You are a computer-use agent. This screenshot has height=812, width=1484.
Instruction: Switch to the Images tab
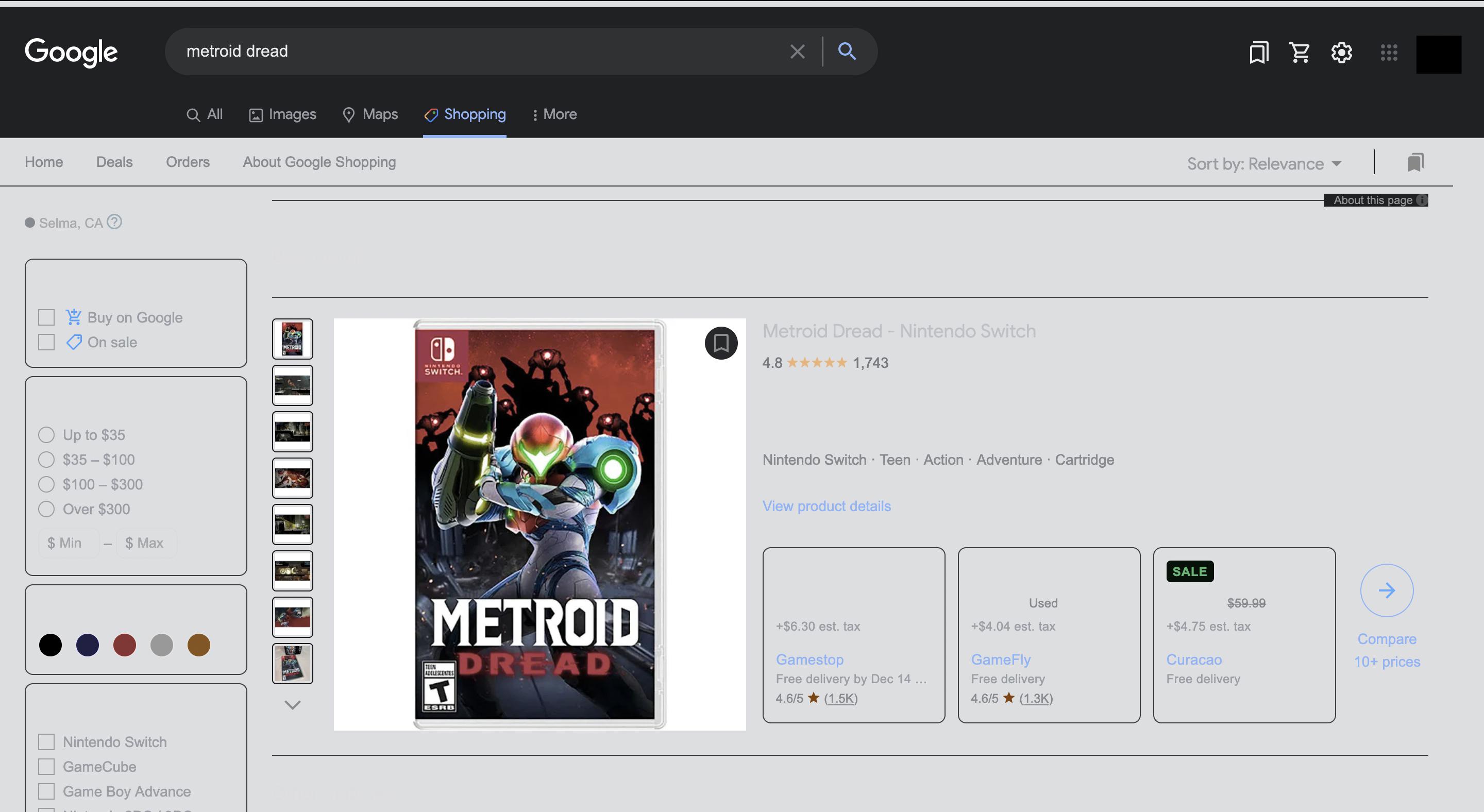282,114
